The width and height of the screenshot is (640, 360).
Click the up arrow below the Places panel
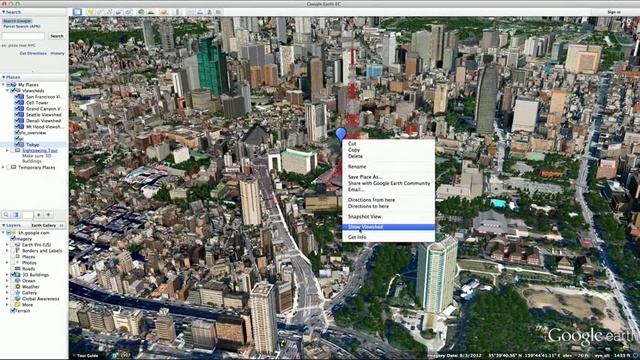38,214
